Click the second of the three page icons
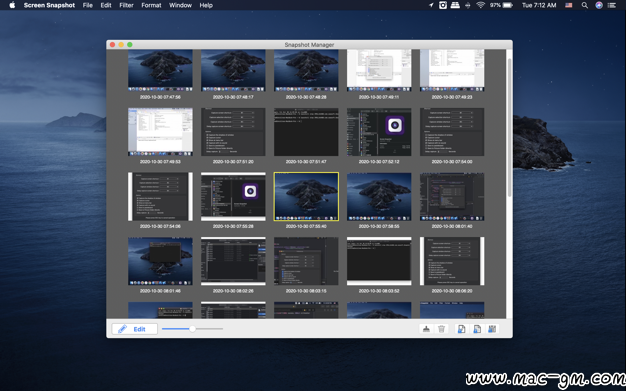626x391 pixels. pos(477,329)
